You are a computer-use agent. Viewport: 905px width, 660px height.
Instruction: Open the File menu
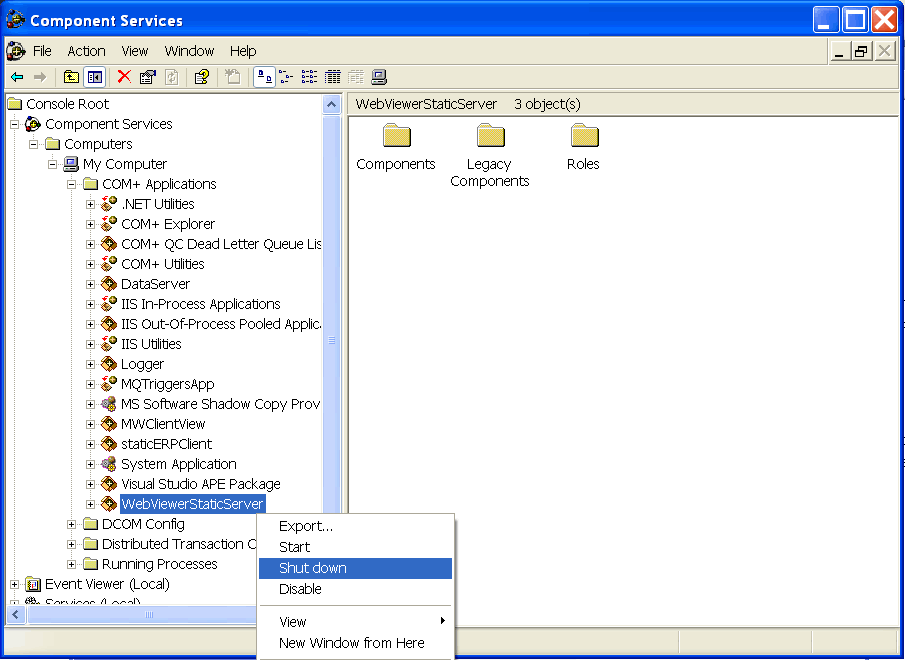[x=42, y=51]
